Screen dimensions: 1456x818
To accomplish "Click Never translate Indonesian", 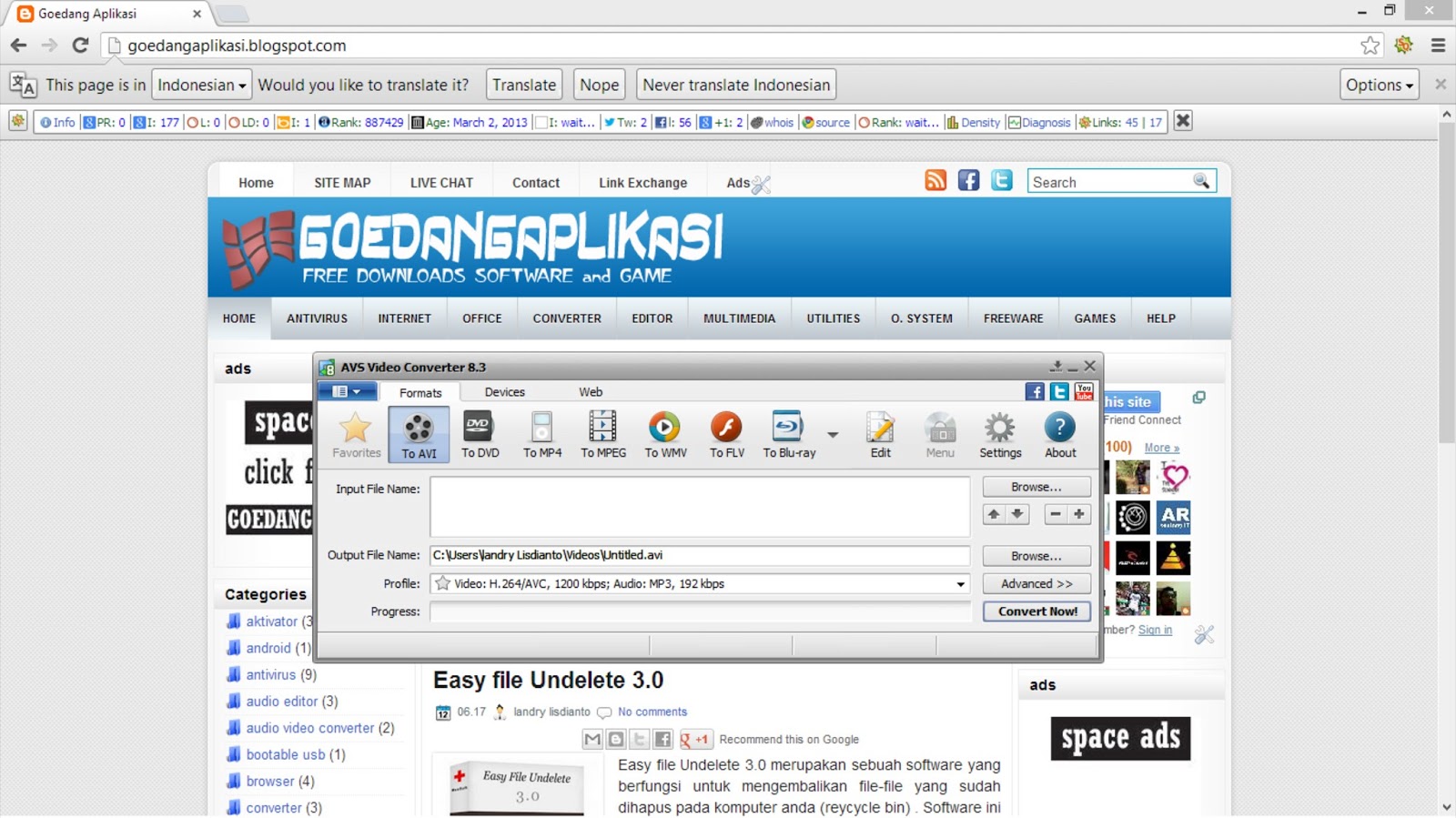I will pos(736,85).
